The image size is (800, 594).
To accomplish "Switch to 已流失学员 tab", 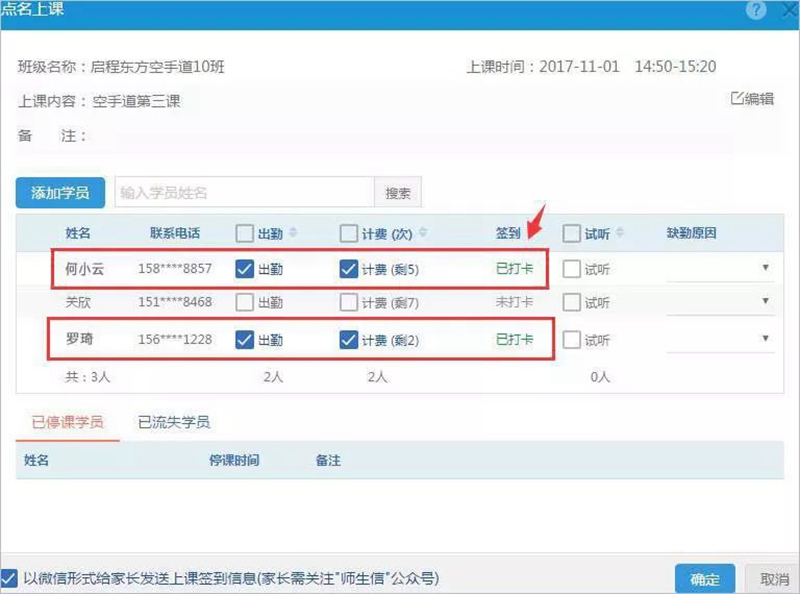I will pos(174,422).
